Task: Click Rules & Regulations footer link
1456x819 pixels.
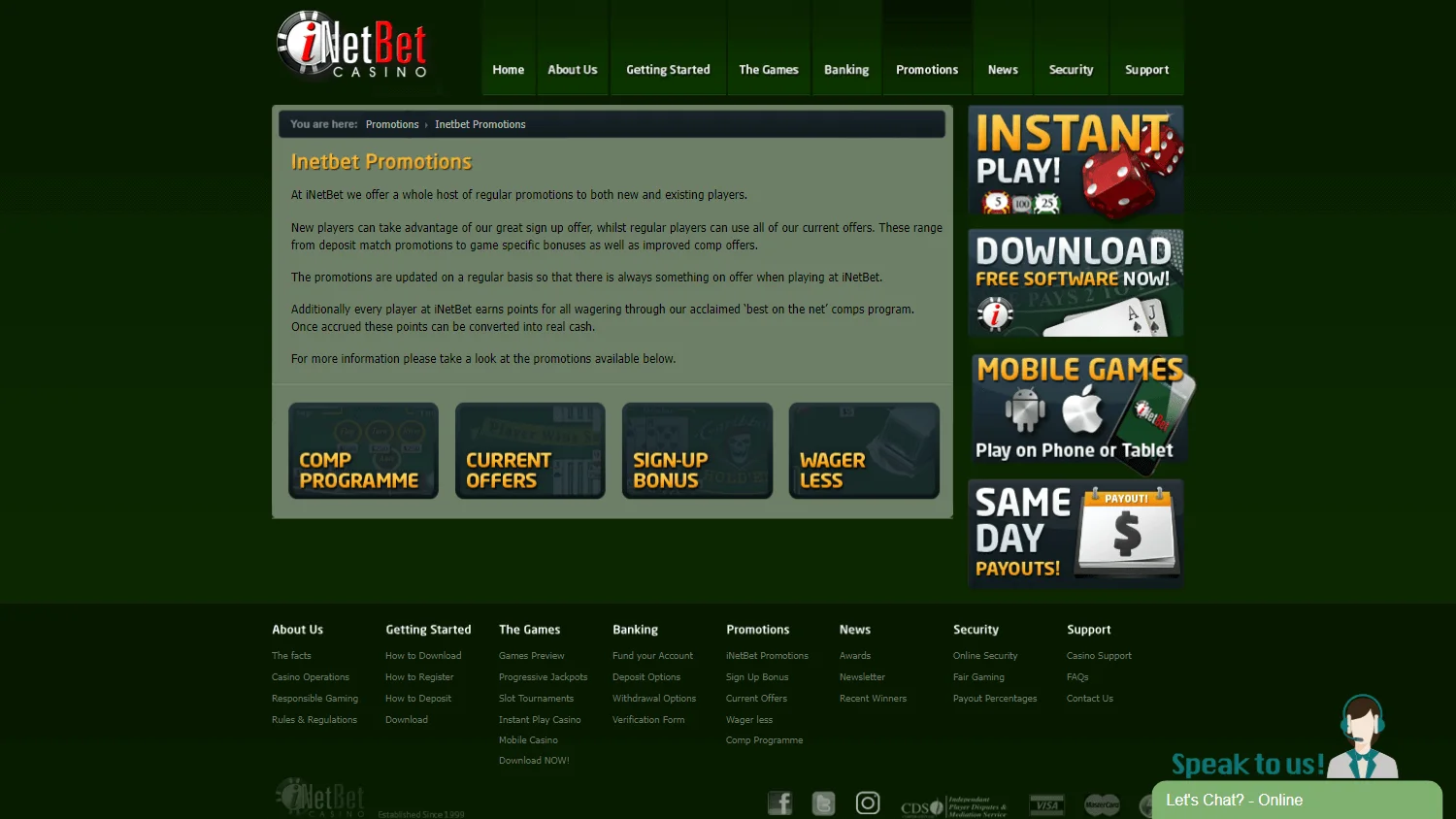Action: point(314,720)
